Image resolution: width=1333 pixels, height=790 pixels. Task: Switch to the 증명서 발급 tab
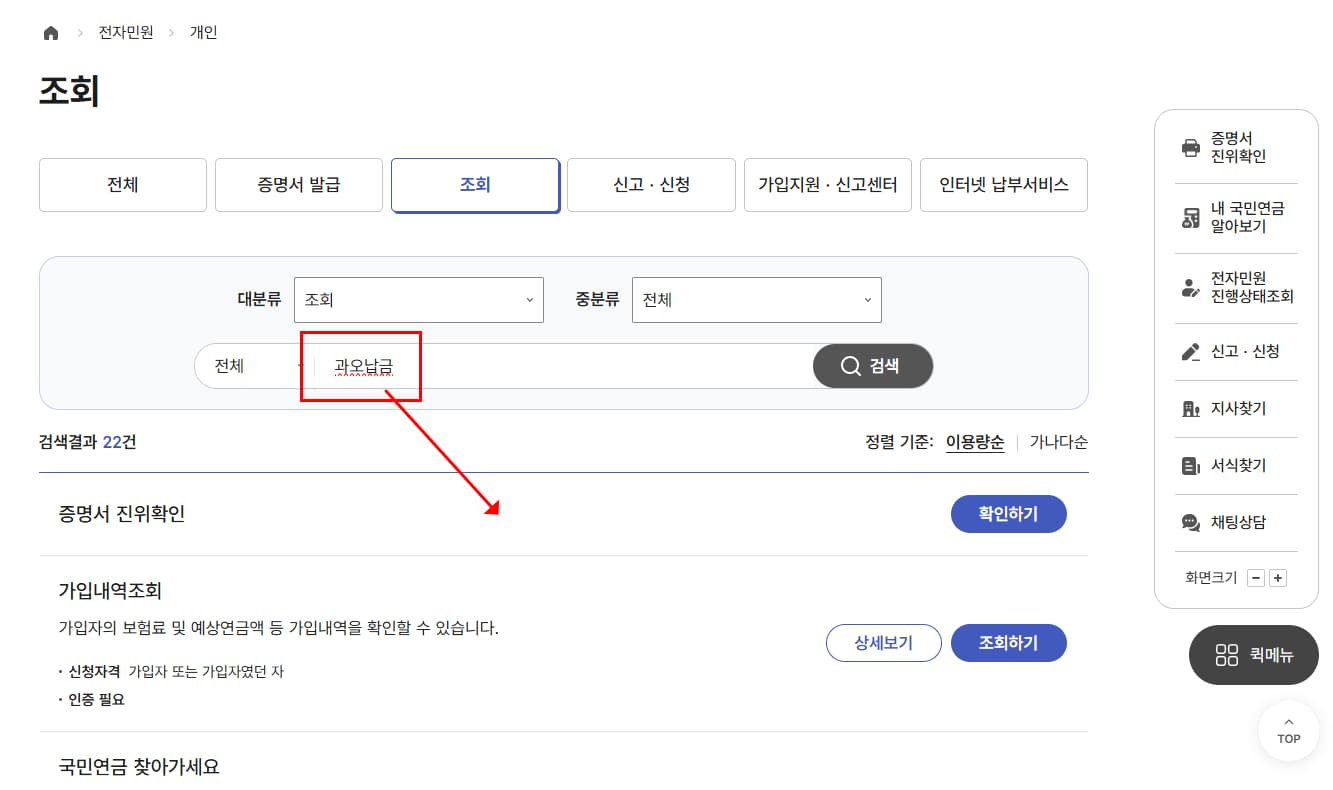(298, 184)
